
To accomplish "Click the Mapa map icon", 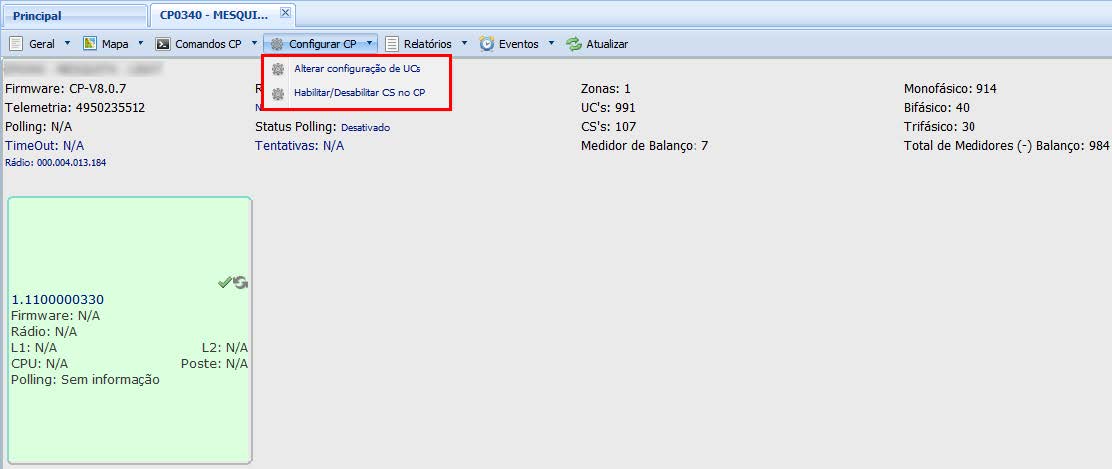I will [90, 44].
